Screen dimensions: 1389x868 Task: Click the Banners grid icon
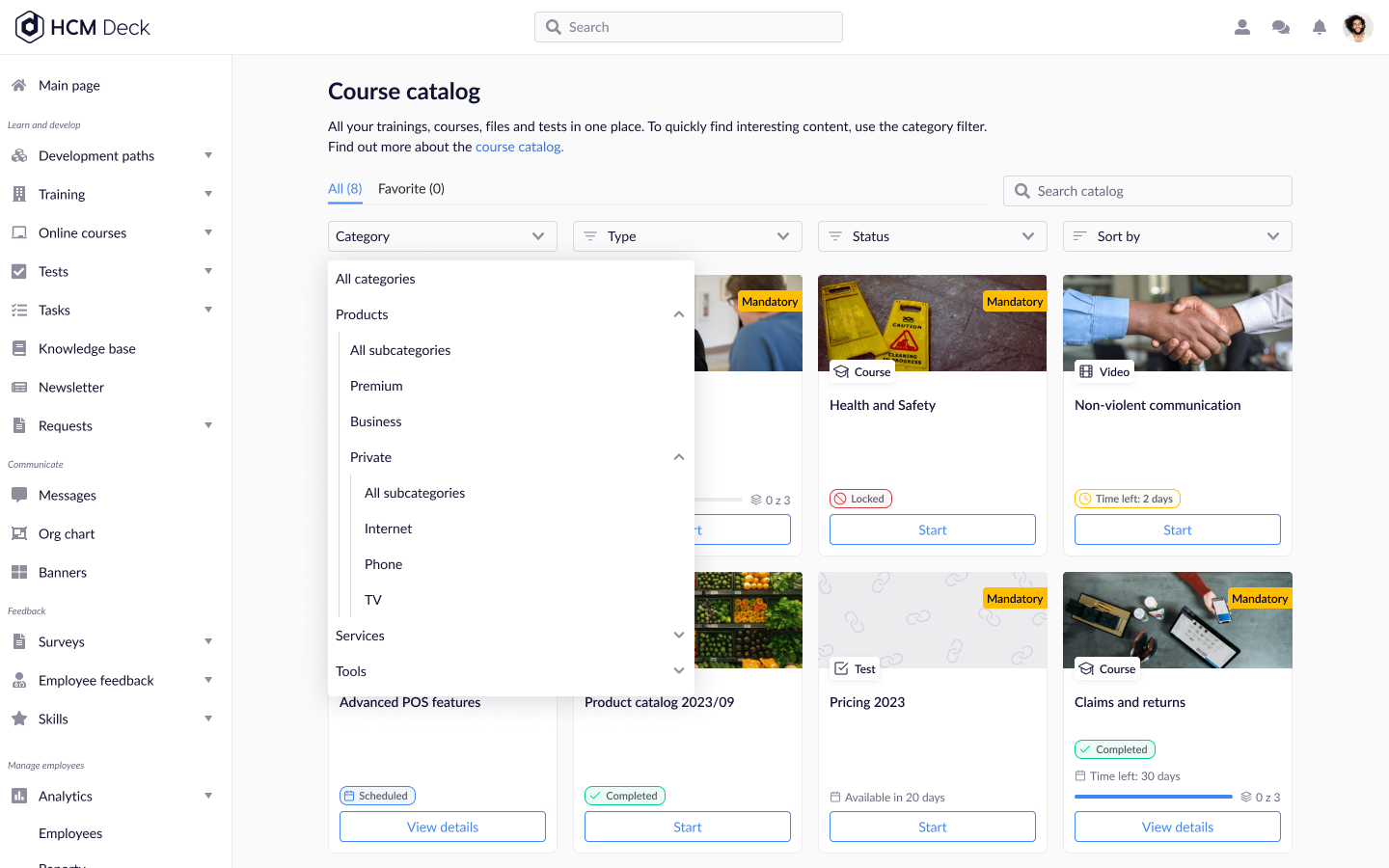tap(18, 572)
